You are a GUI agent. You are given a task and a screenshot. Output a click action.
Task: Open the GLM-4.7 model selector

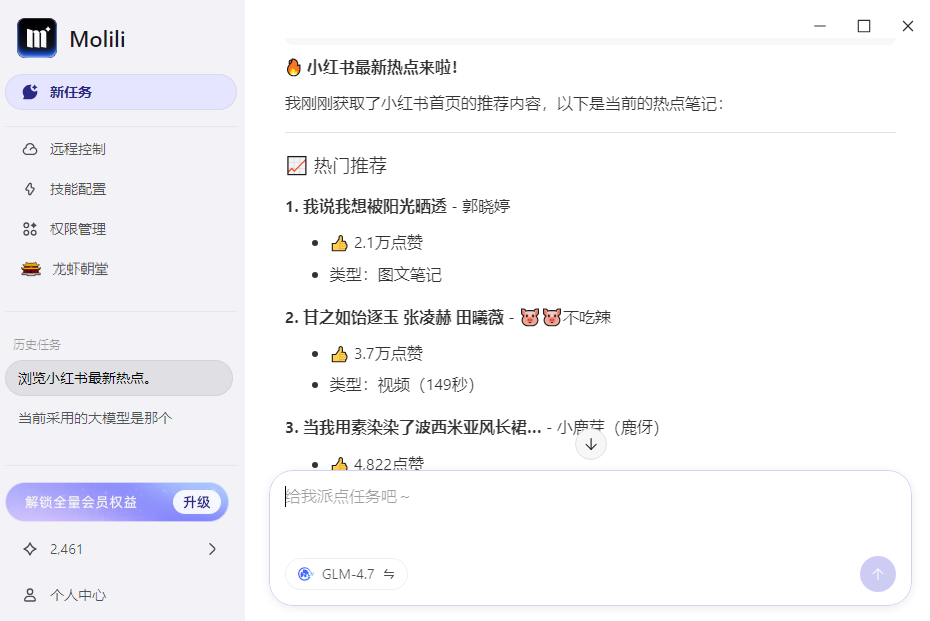pyautogui.click(x=346, y=574)
